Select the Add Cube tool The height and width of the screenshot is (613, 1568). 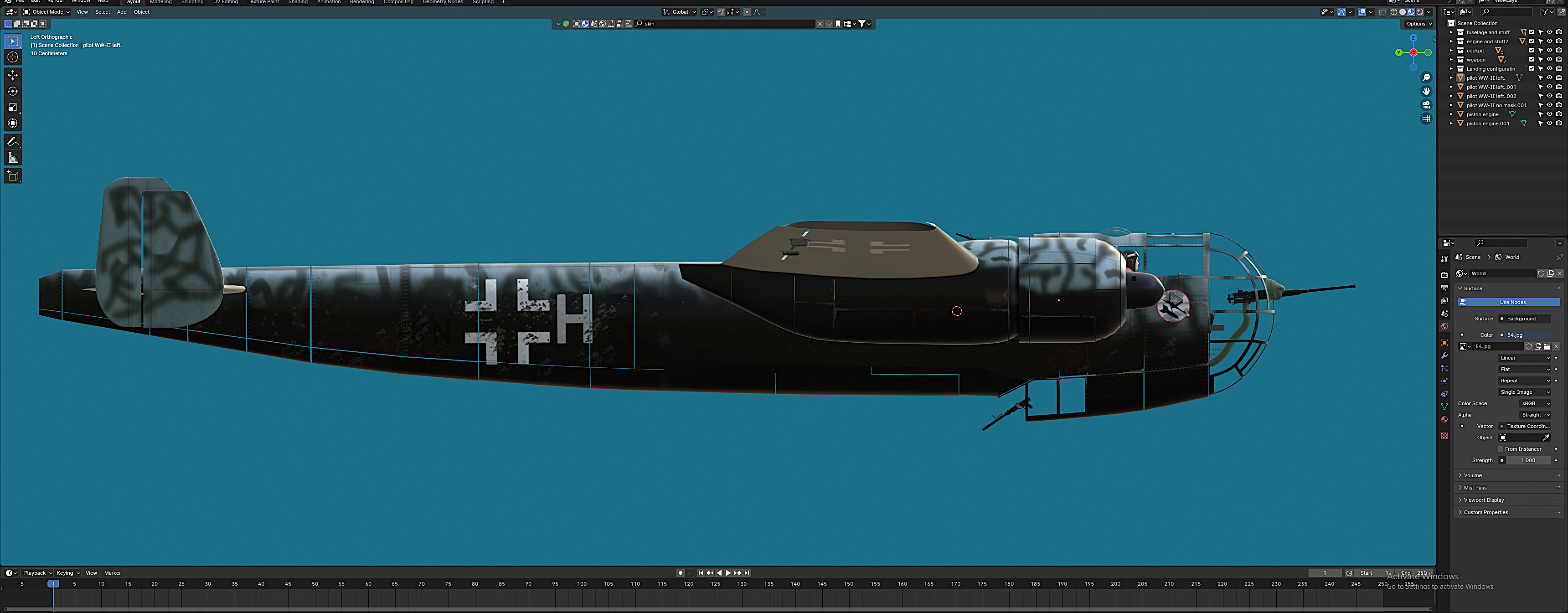tap(13, 176)
